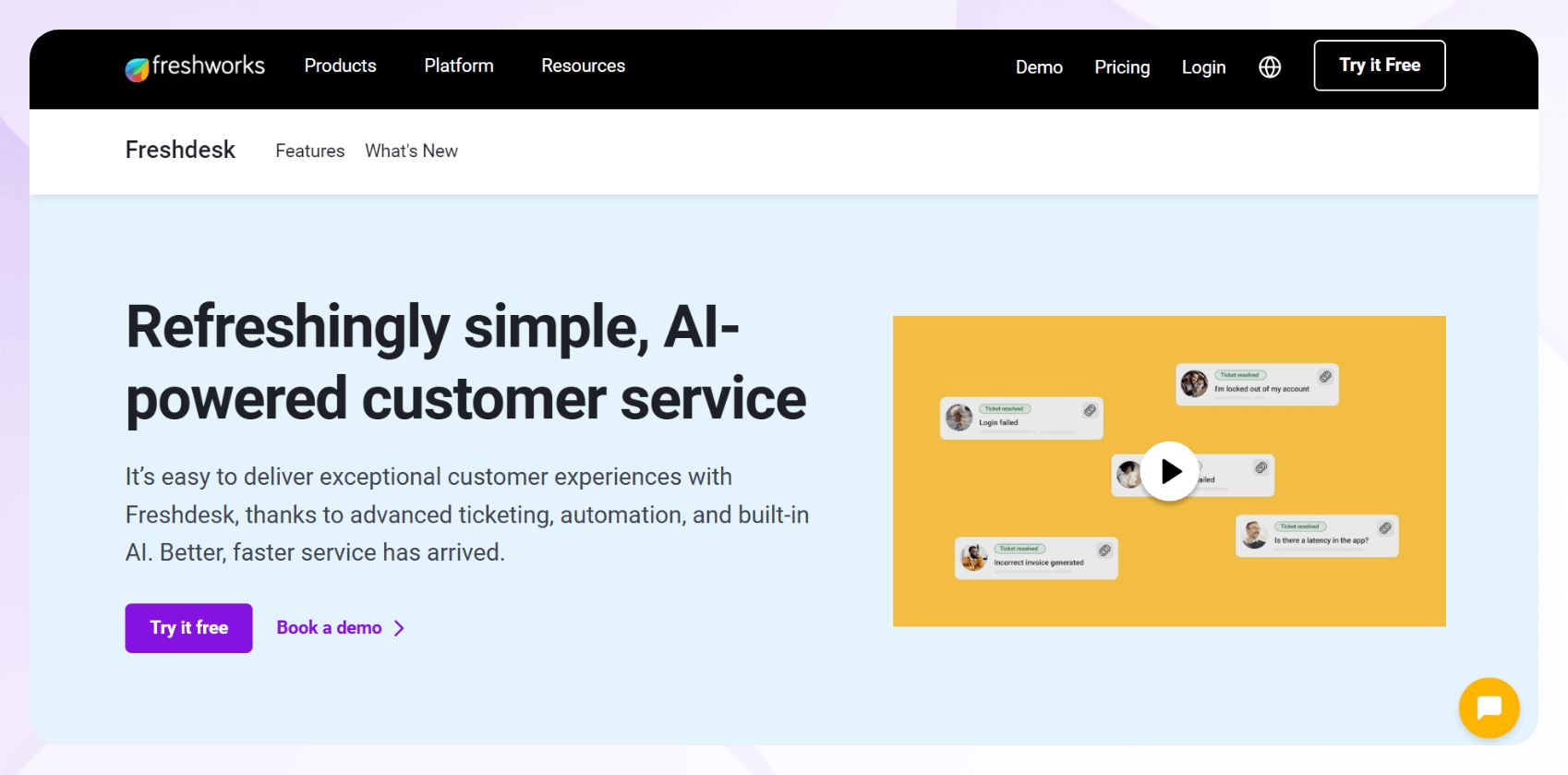
Task: Click avatar on "Incorrect invoice generated" card
Action: [x=974, y=558]
